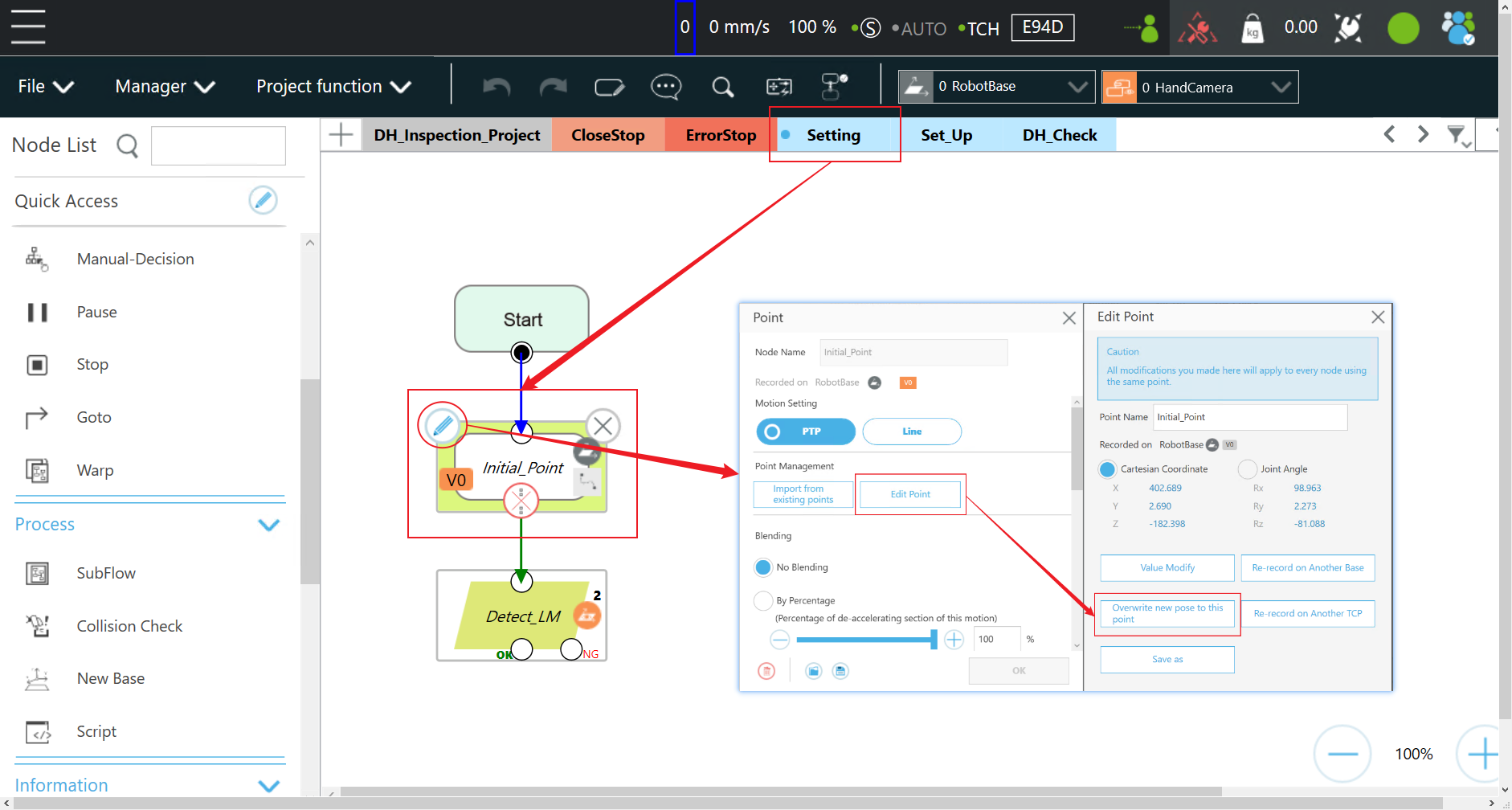The height and width of the screenshot is (810, 1512).
Task: Switch to ErrorStop tab
Action: click(x=721, y=135)
